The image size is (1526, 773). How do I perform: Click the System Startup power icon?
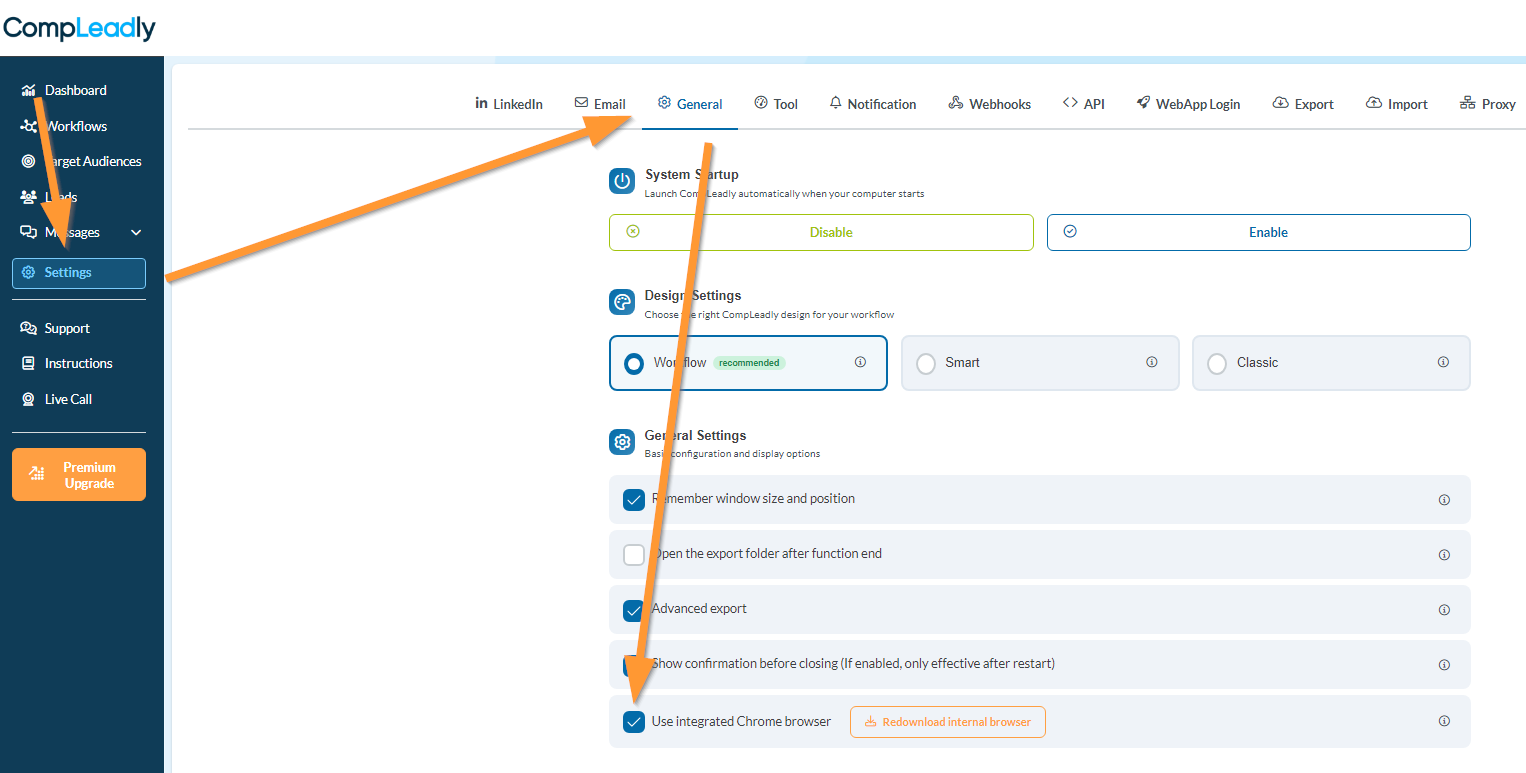[x=622, y=181]
